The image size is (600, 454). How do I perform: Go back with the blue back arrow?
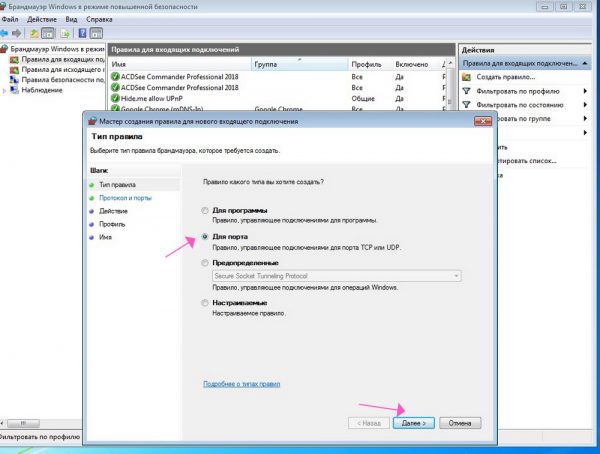pos(4,34)
